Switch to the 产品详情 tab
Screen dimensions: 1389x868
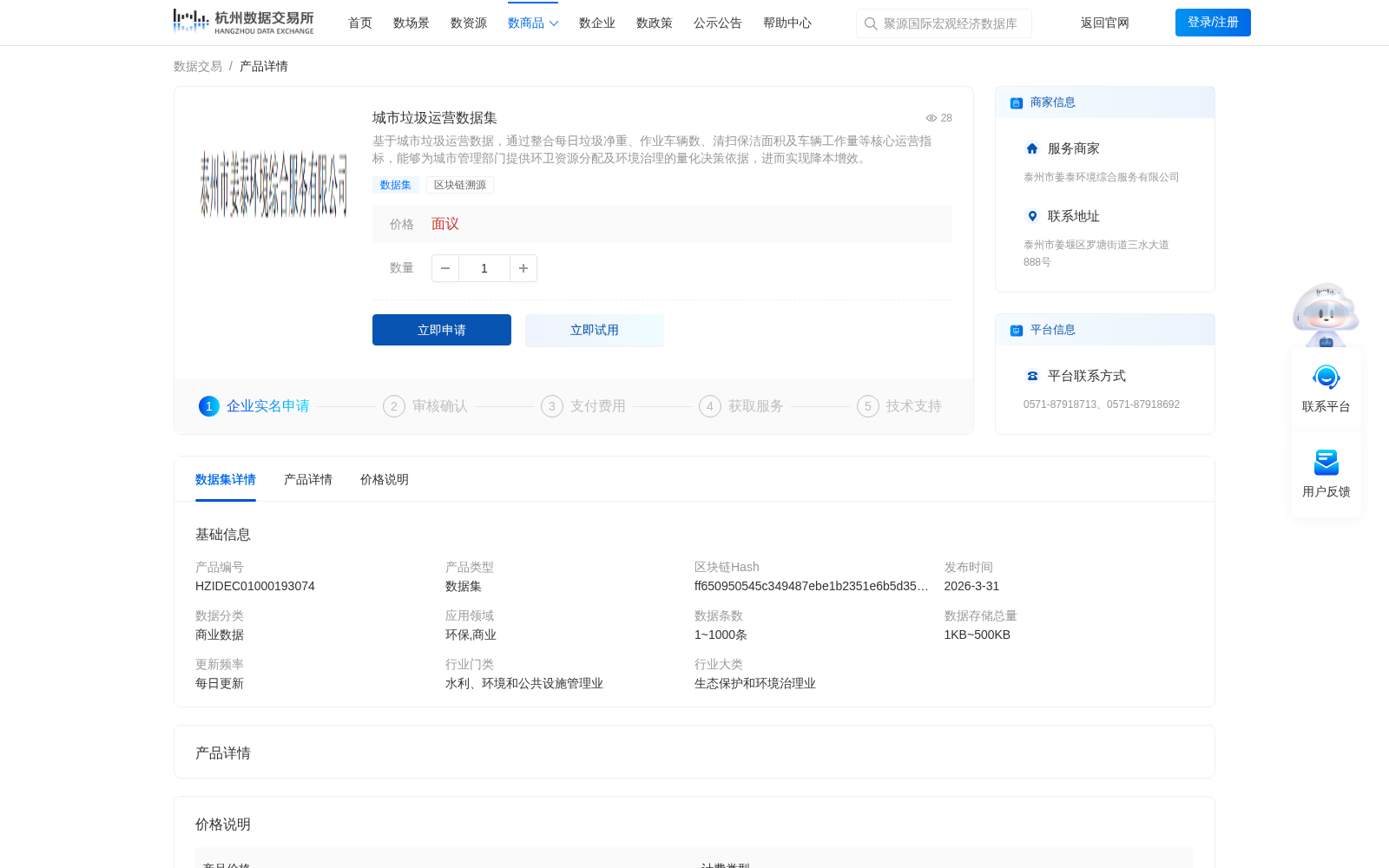(308, 479)
